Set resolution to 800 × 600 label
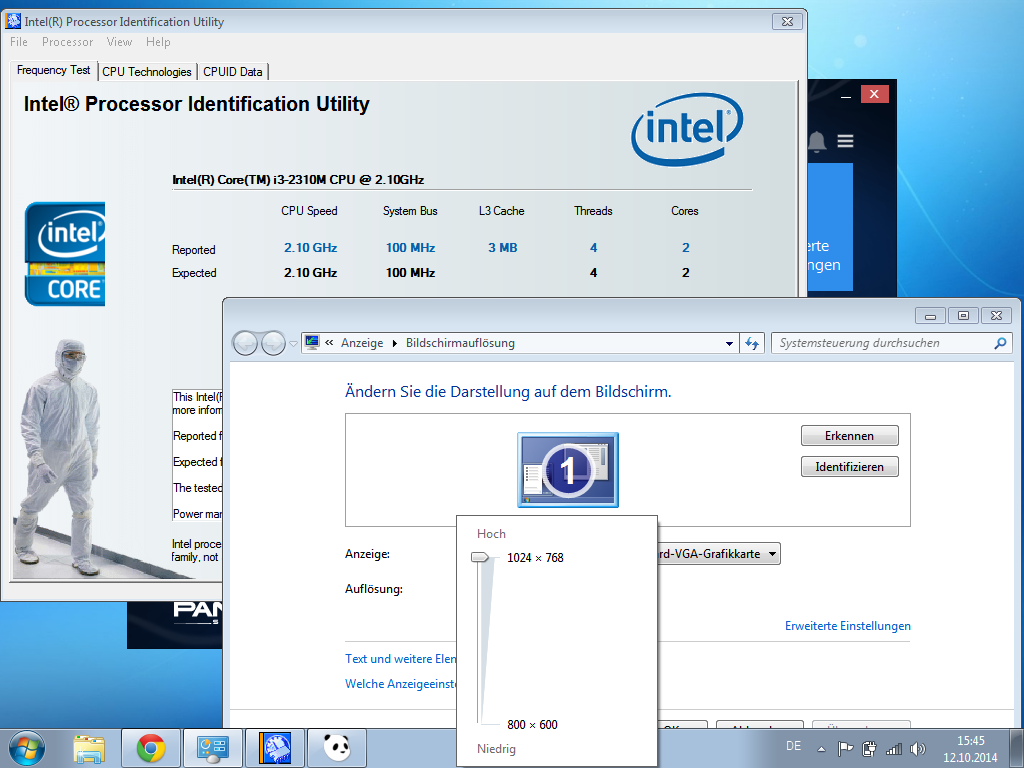This screenshot has width=1024, height=768. (532, 724)
